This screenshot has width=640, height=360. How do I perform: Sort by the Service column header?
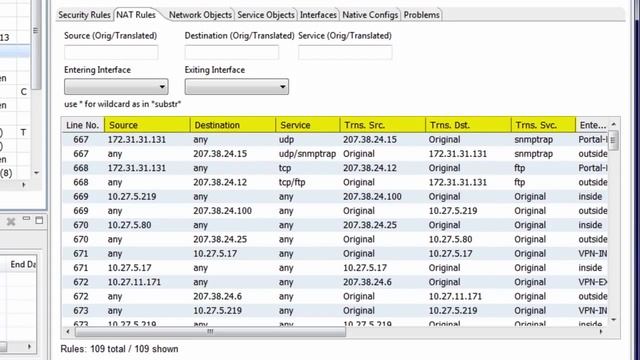[308, 125]
